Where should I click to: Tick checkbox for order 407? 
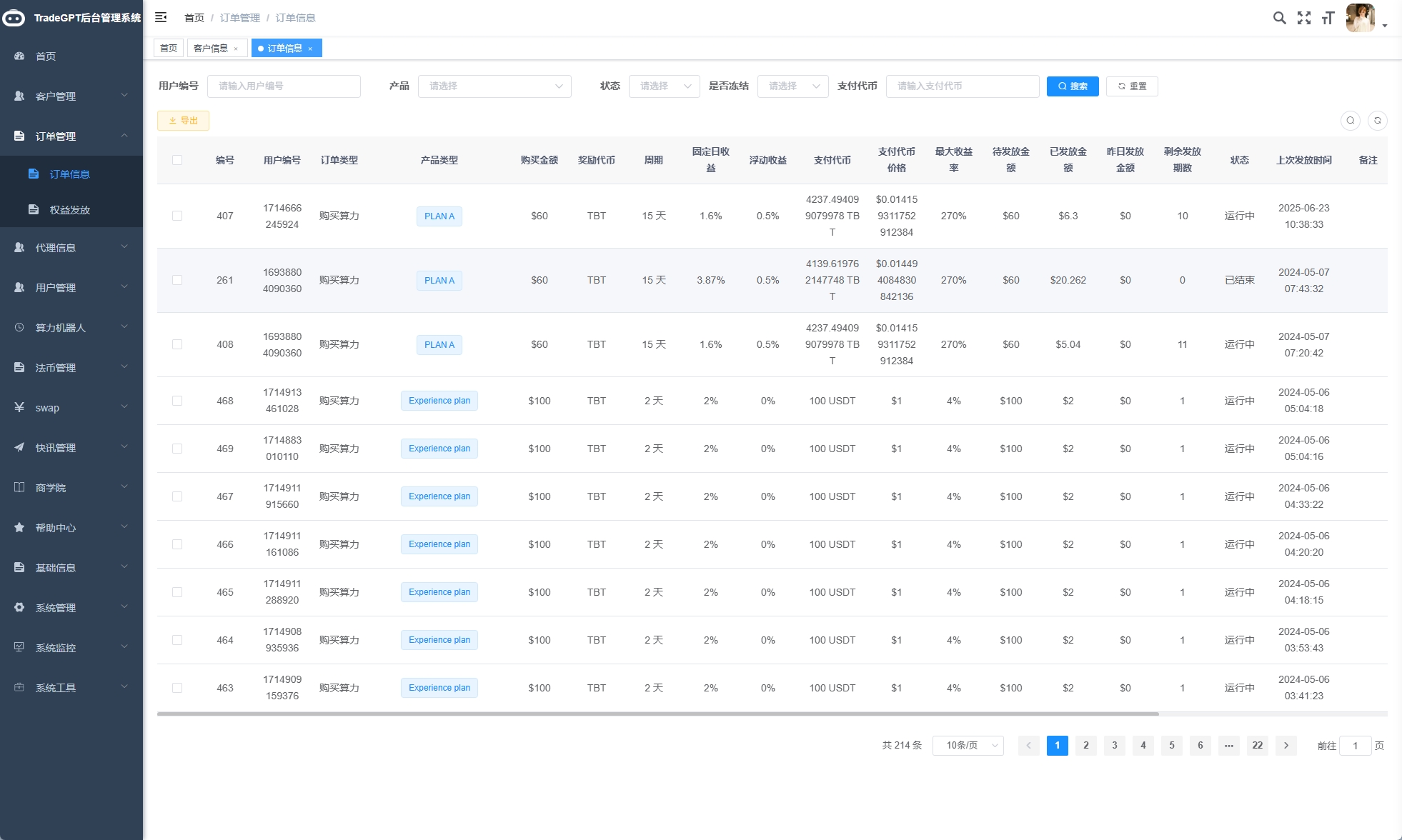(177, 216)
